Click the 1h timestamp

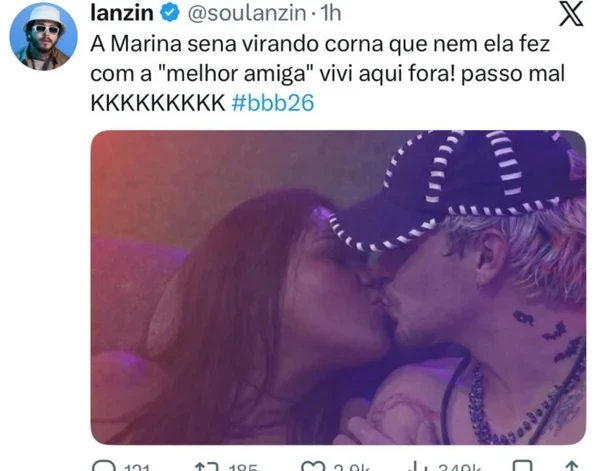pos(331,13)
